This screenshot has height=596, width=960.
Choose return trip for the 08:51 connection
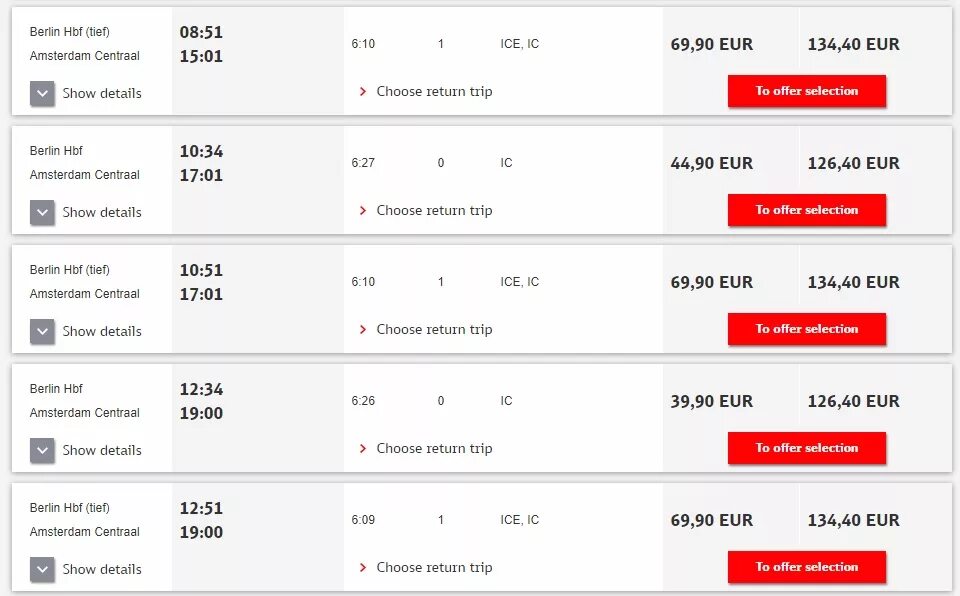pos(434,92)
